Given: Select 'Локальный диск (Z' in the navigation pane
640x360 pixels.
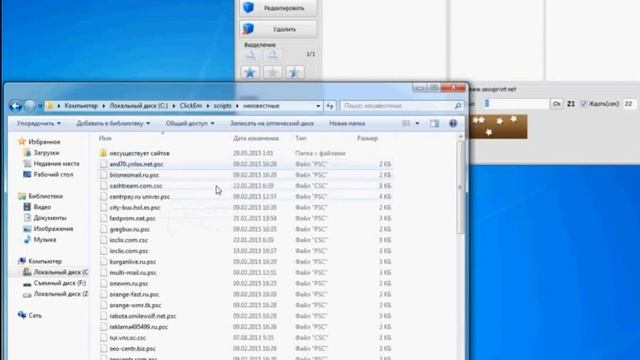Looking at the screenshot, I should [60, 294].
